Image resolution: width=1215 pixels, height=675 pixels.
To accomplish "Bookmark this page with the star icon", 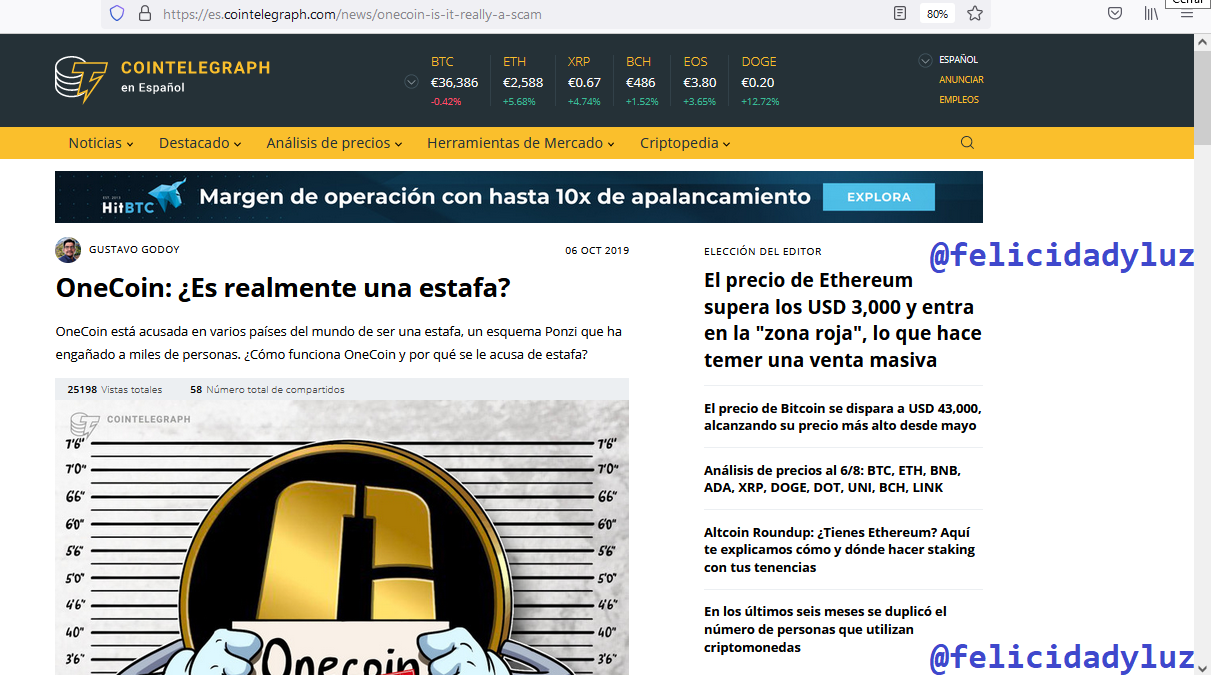I will pyautogui.click(x=975, y=14).
